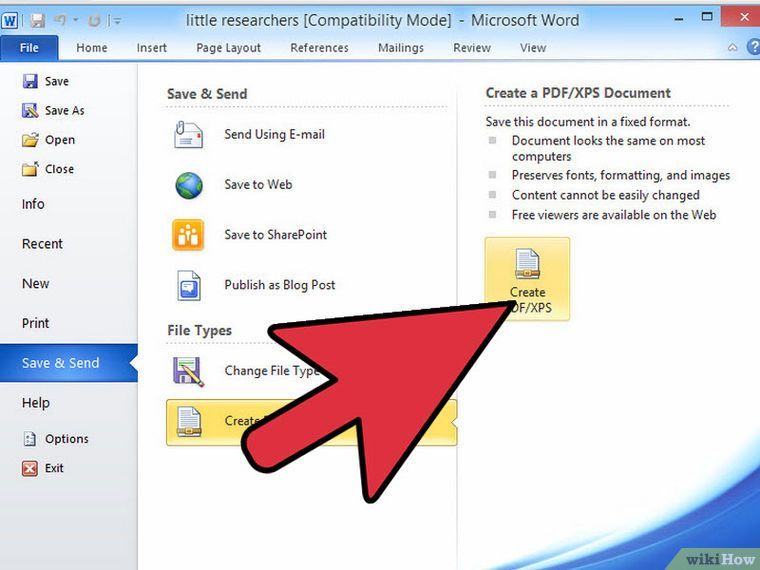Select Send Using E-mail option

coord(274,134)
